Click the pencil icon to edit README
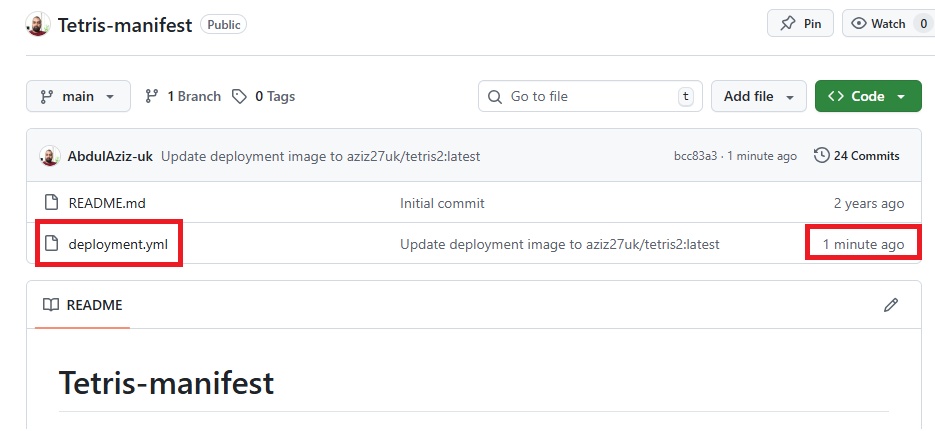 tap(891, 305)
